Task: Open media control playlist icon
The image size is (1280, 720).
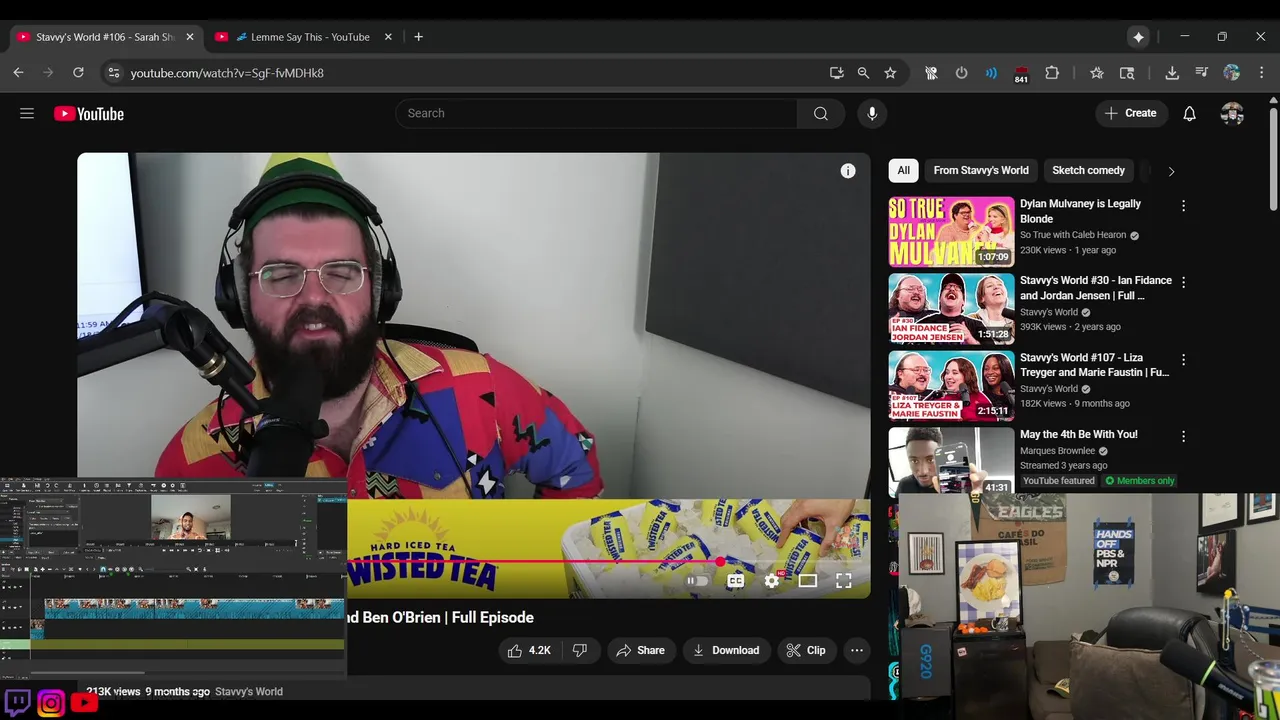Action: (1202, 73)
